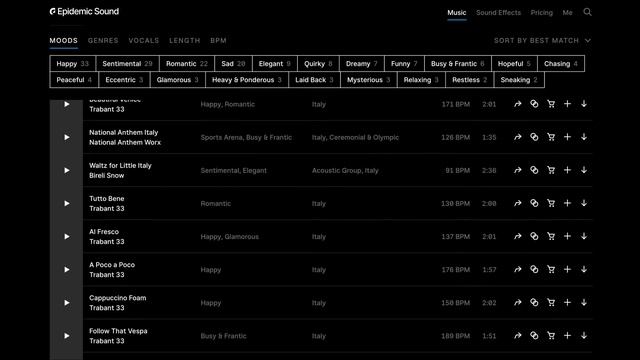Share the Cappuccino Foam track
Screen dimensions: 640x360
[518, 302]
